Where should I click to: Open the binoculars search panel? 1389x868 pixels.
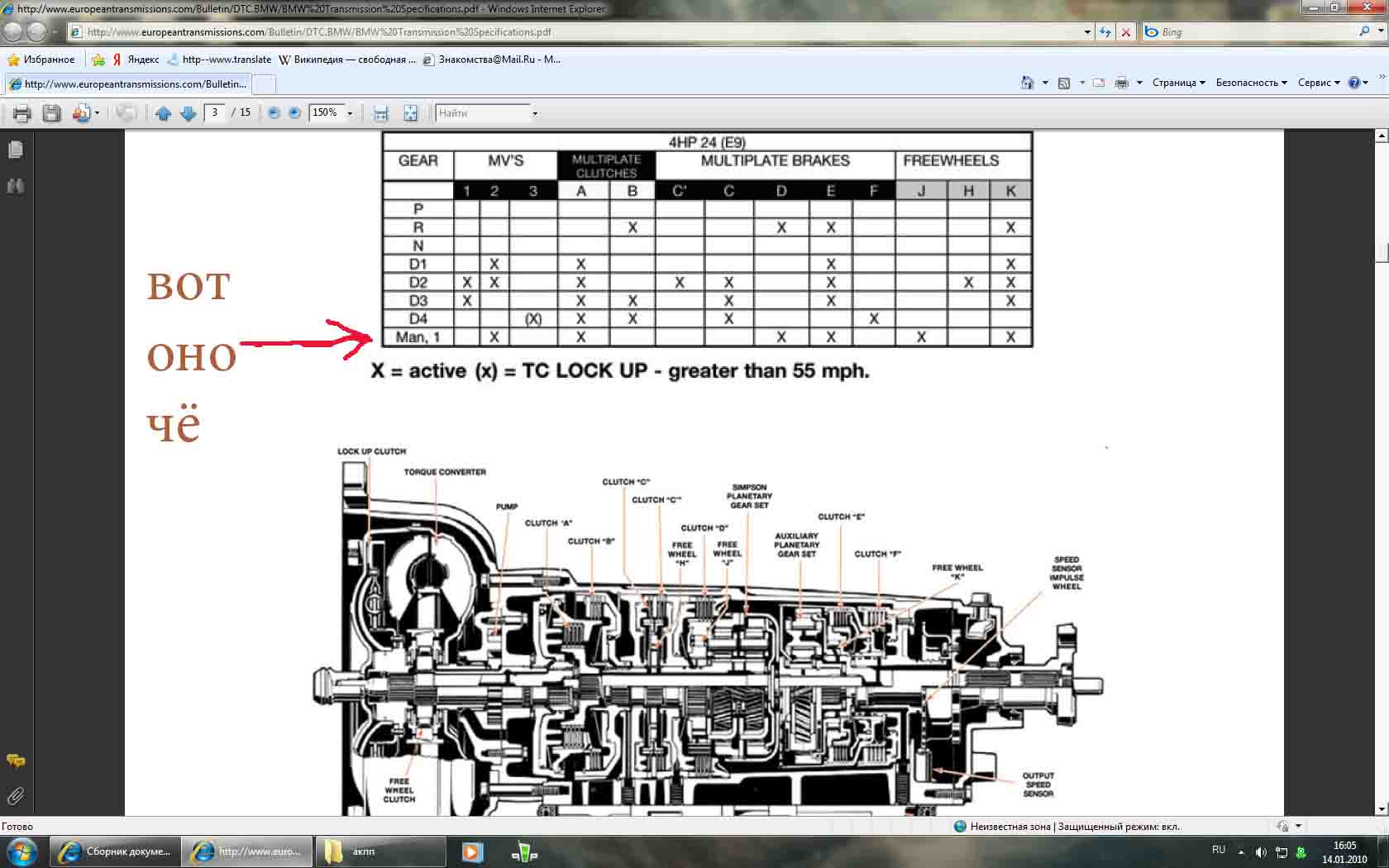[x=16, y=186]
